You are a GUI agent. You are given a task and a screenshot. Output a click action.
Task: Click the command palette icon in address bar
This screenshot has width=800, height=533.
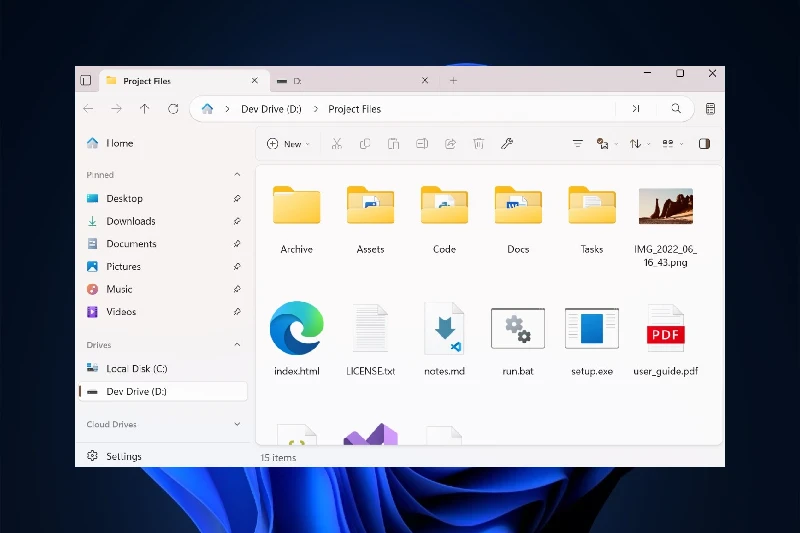tap(636, 109)
